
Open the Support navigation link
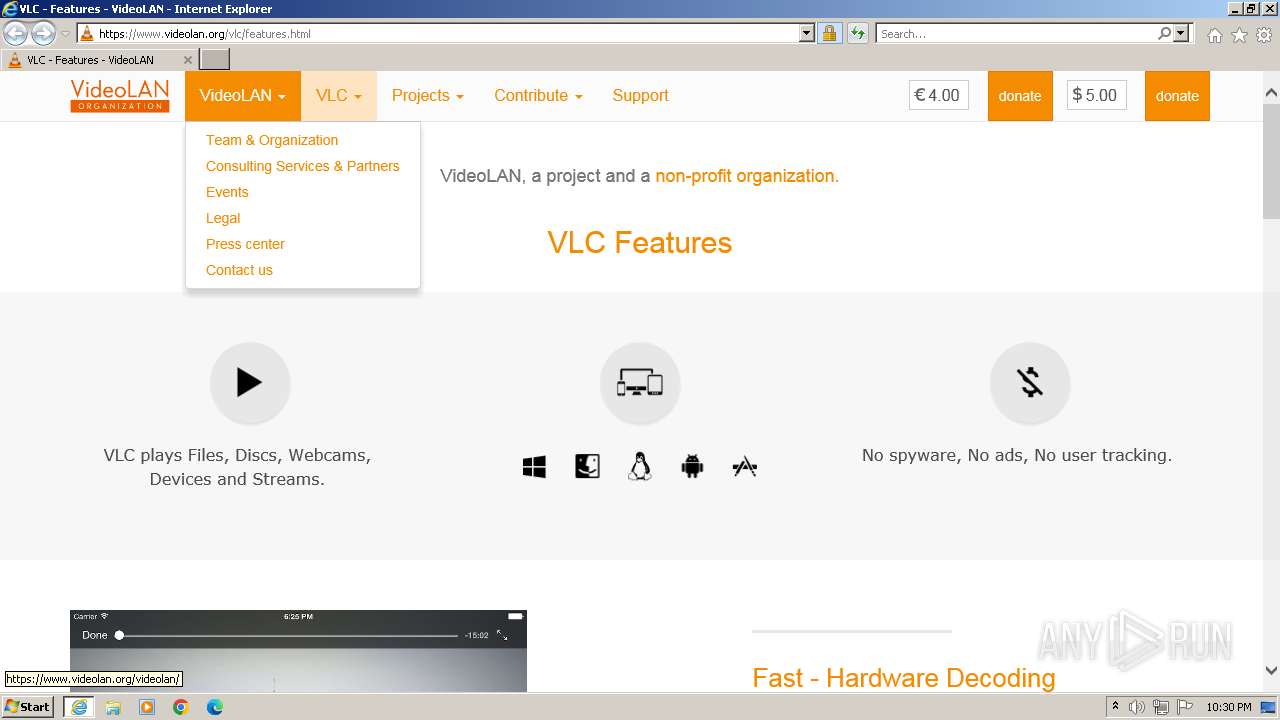(x=640, y=96)
